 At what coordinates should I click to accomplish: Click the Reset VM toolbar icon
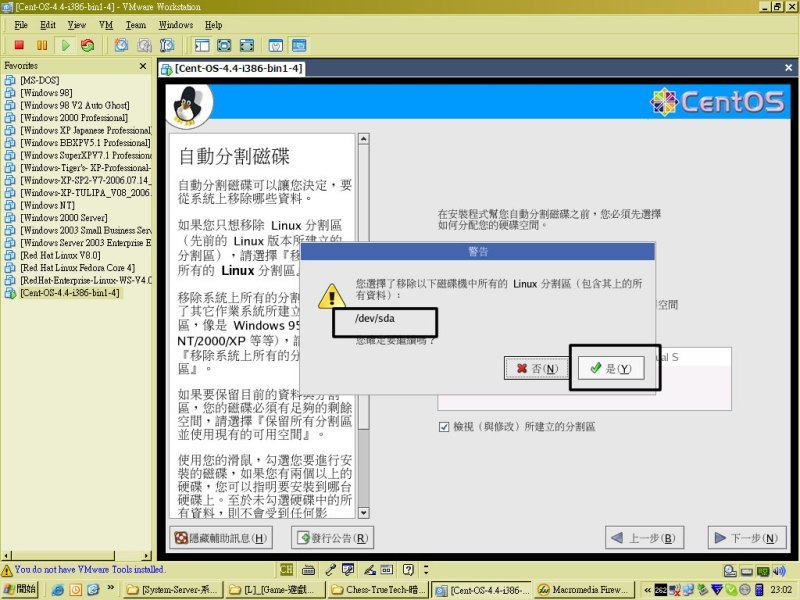coord(88,45)
